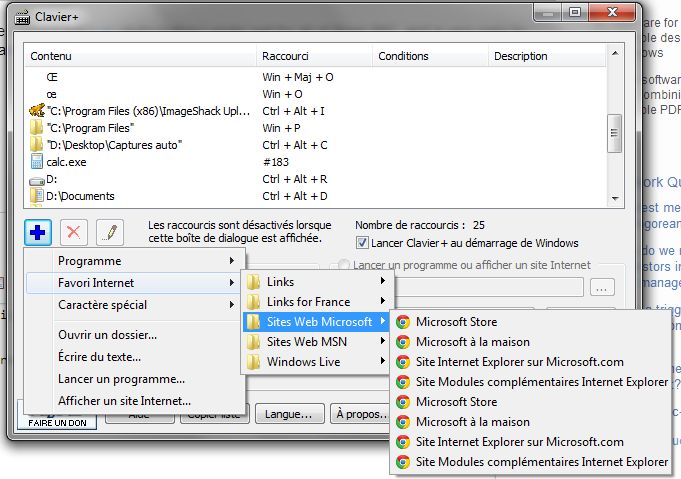Click the ImageShack Uploader row icon
The image size is (681, 479).
[36, 111]
